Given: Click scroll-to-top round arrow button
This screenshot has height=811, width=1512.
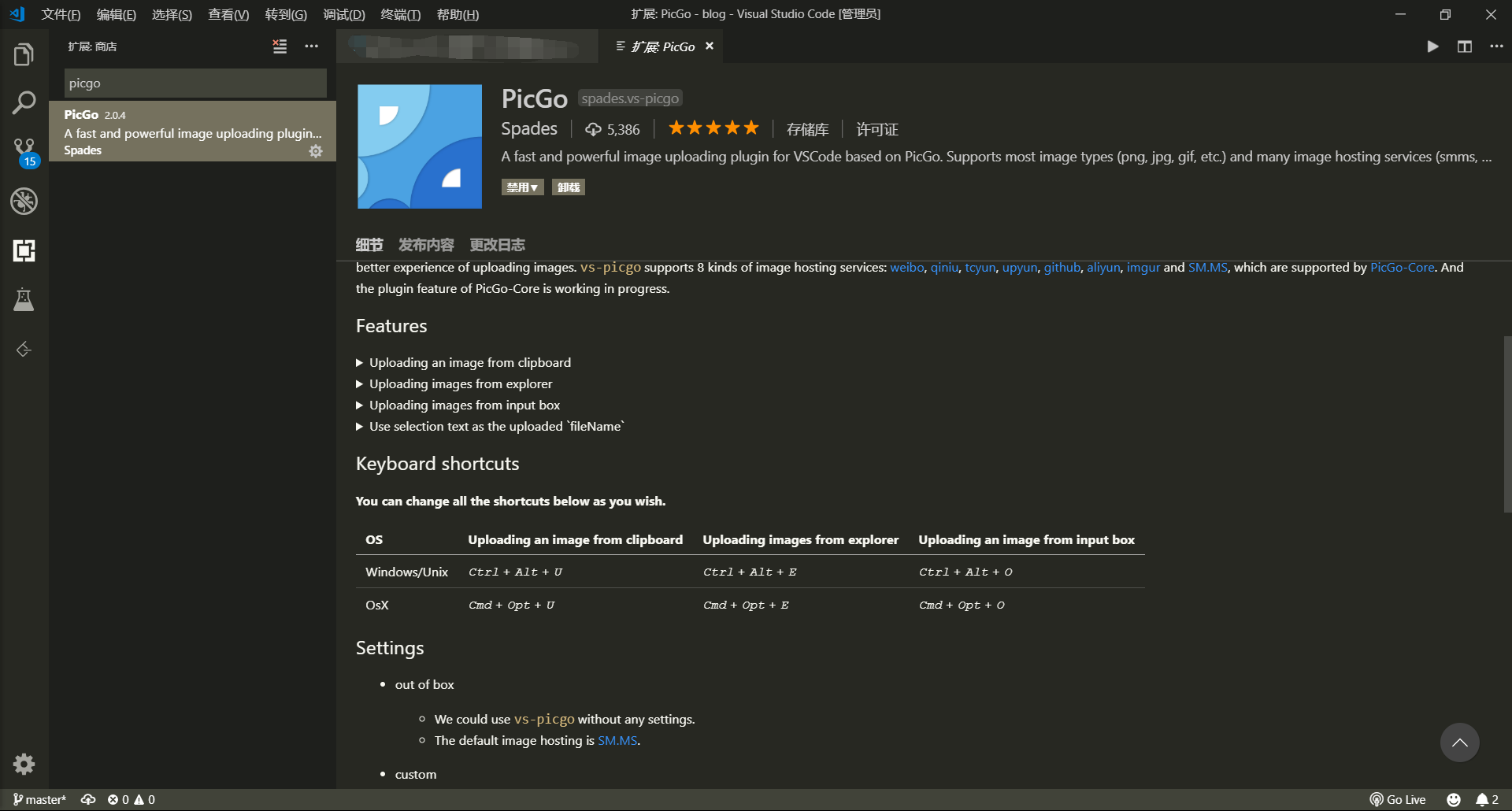Looking at the screenshot, I should pyautogui.click(x=1459, y=742).
